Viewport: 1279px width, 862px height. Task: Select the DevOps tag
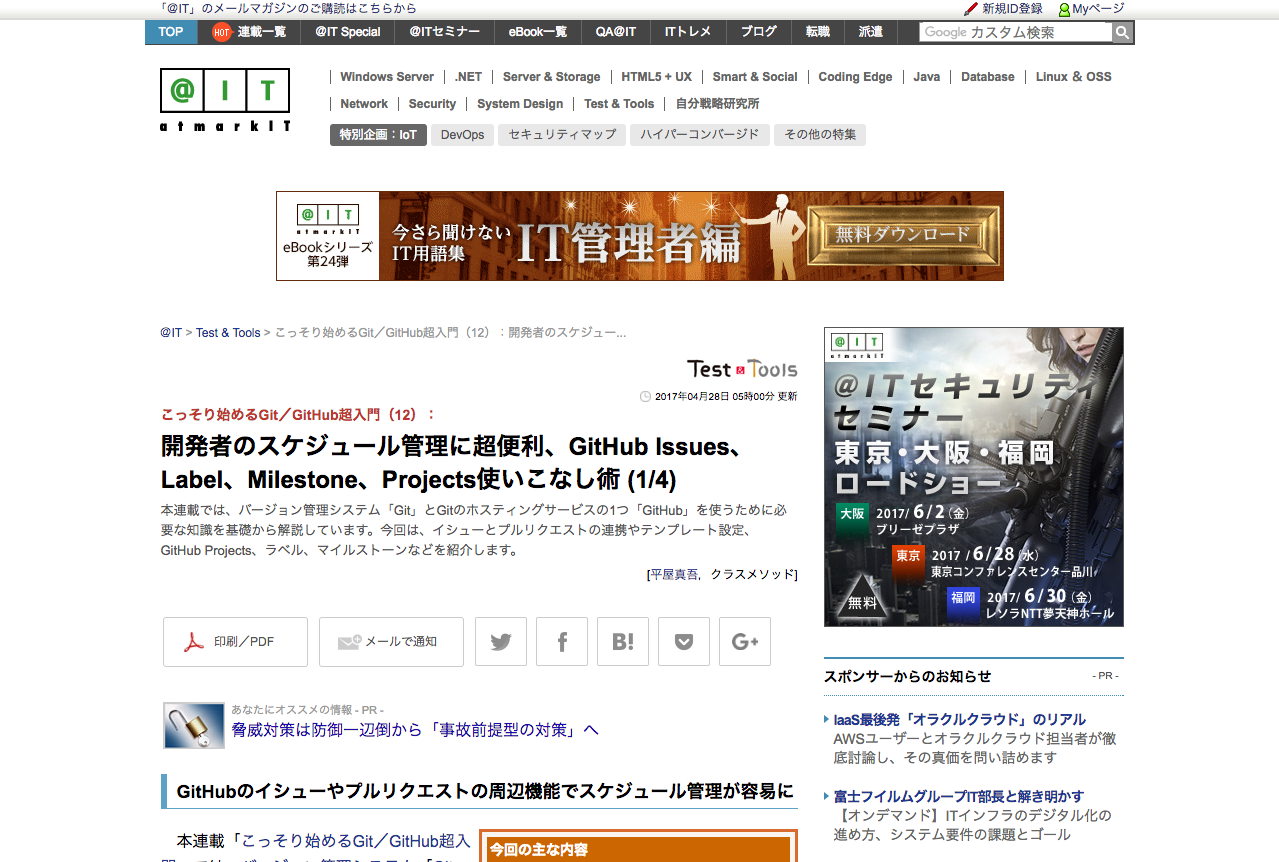pos(462,135)
